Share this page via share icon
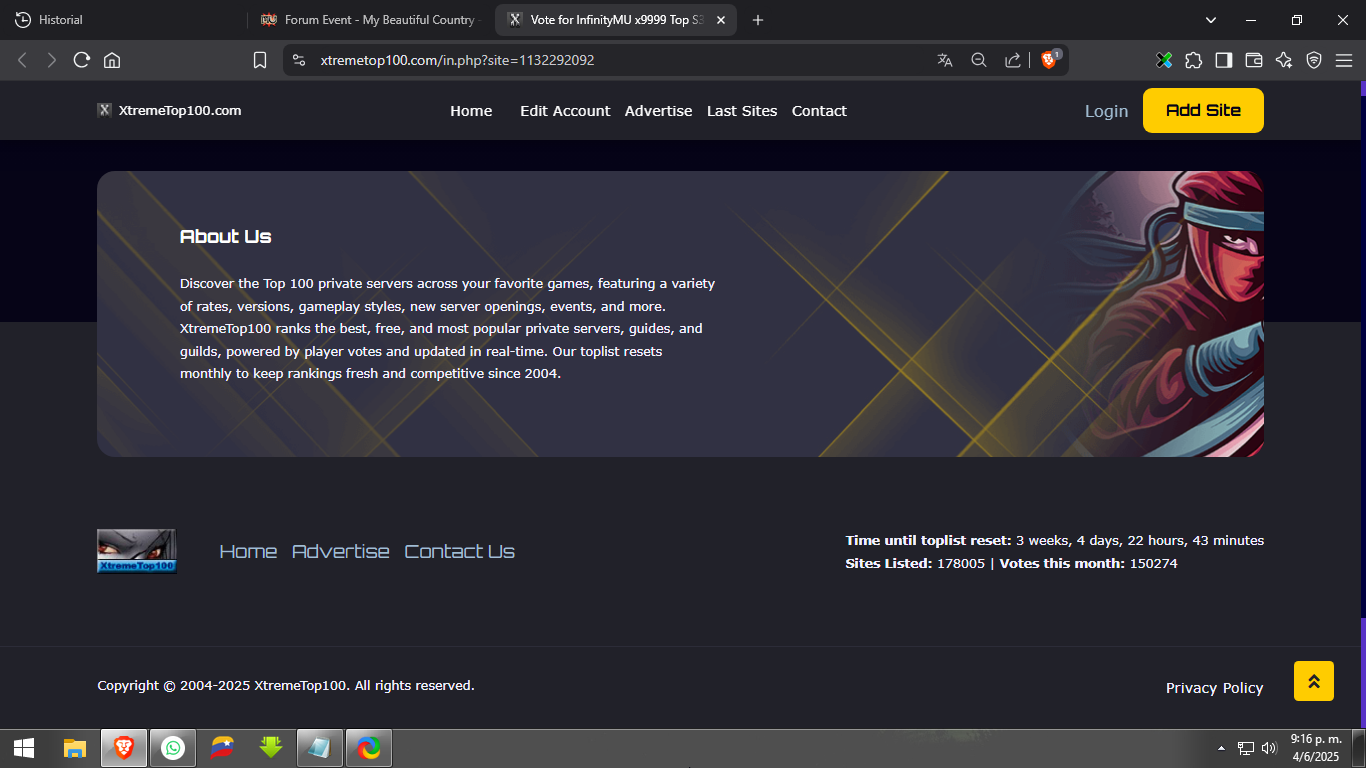This screenshot has width=1366, height=768. pos(1013,60)
